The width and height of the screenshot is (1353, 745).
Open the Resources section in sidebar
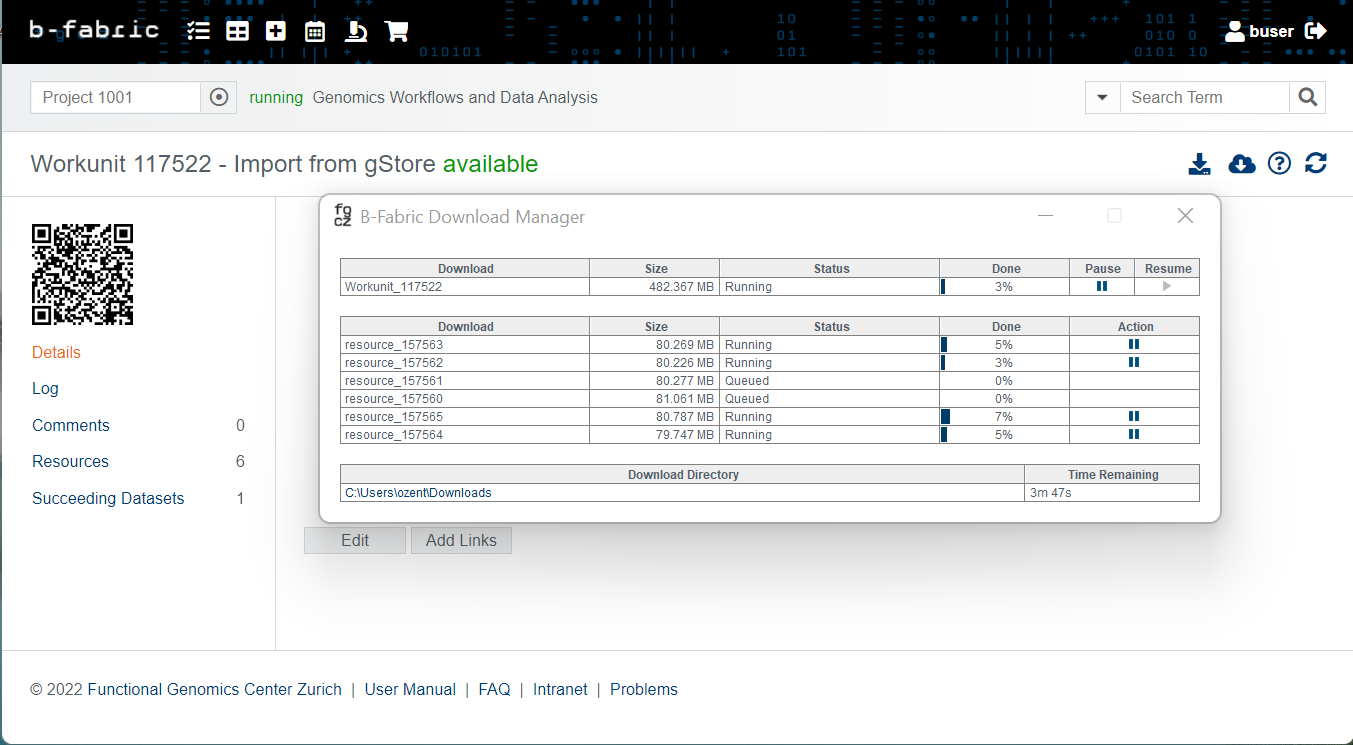[70, 462]
